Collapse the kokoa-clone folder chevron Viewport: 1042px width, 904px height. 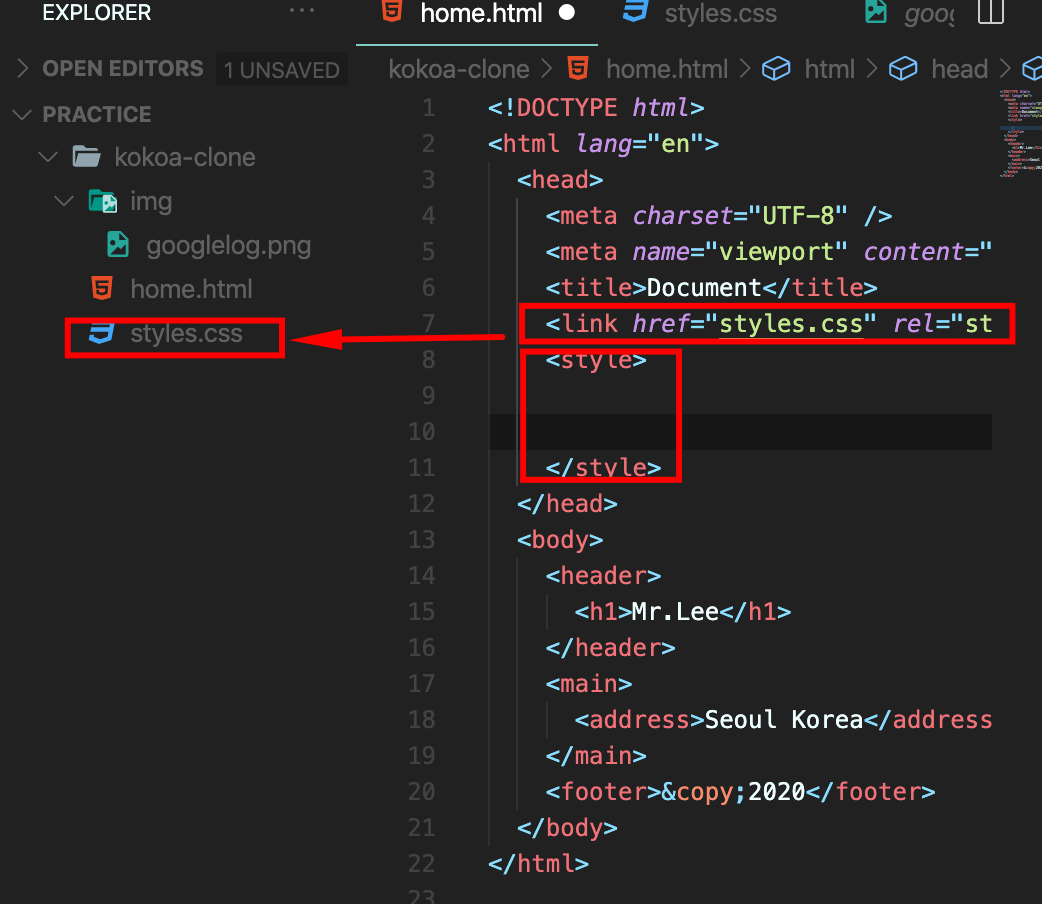(x=48, y=158)
